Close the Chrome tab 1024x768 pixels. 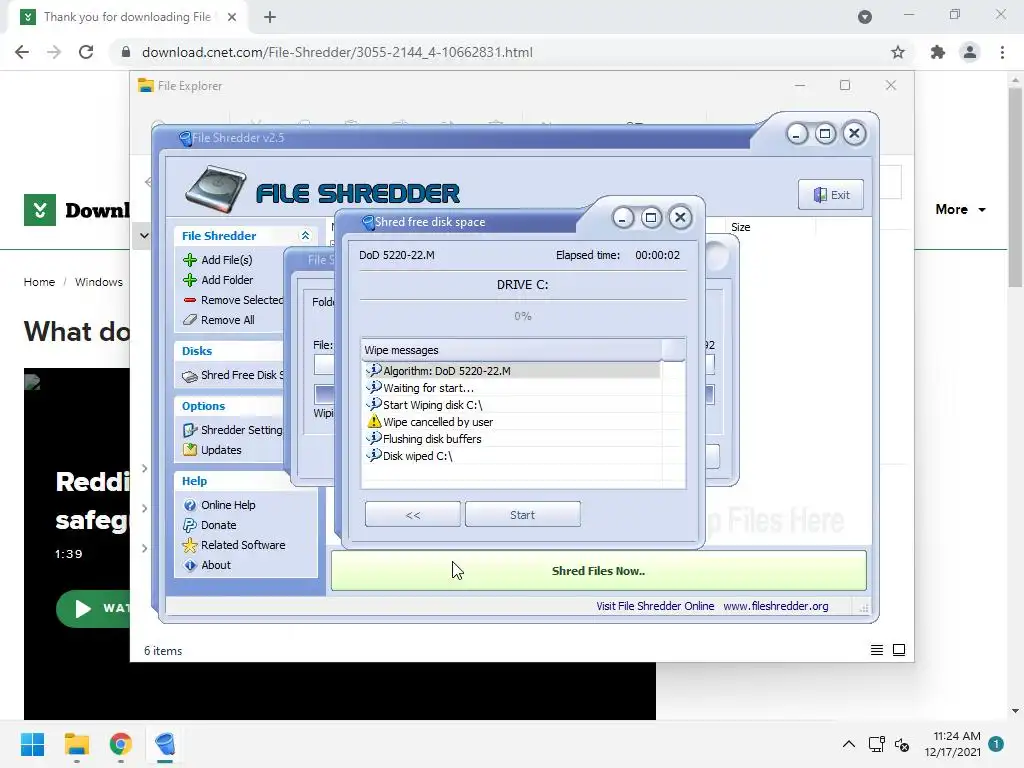click(232, 17)
